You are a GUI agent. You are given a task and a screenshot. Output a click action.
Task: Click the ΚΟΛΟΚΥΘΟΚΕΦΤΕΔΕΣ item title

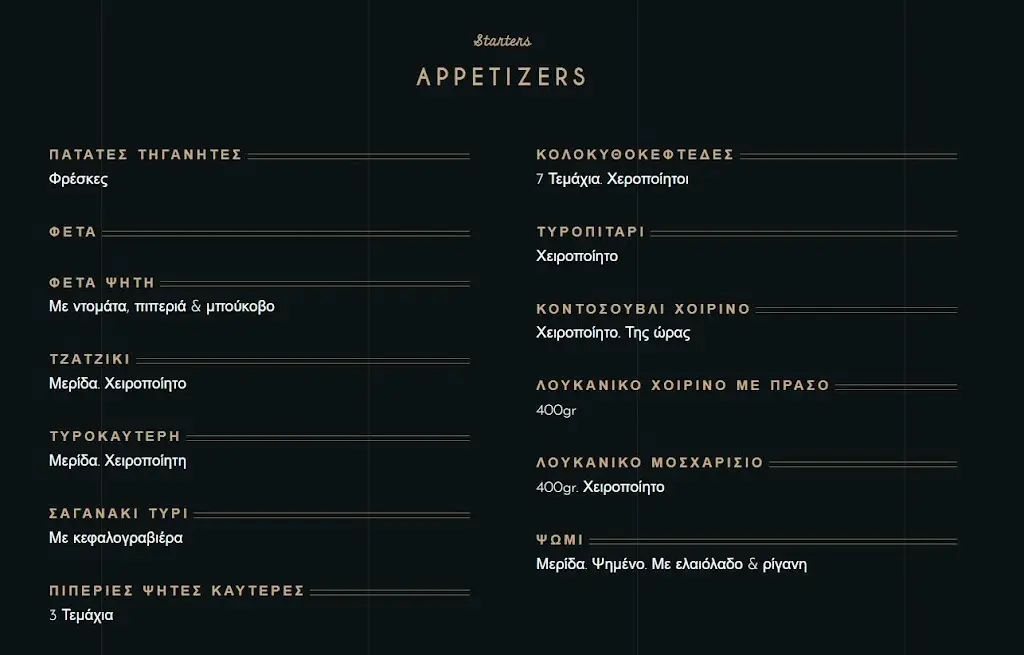(635, 155)
